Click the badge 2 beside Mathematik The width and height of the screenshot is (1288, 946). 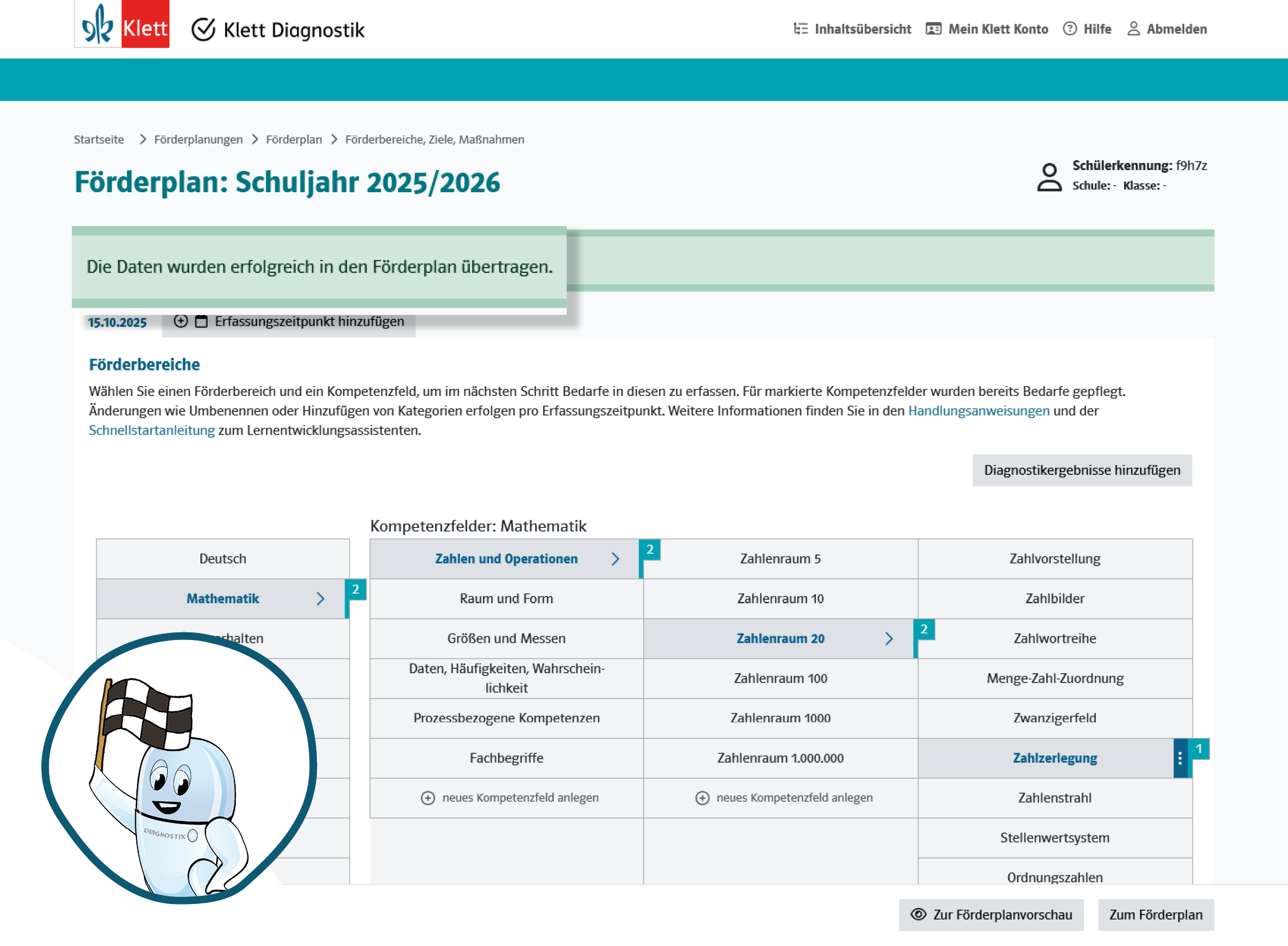click(356, 590)
